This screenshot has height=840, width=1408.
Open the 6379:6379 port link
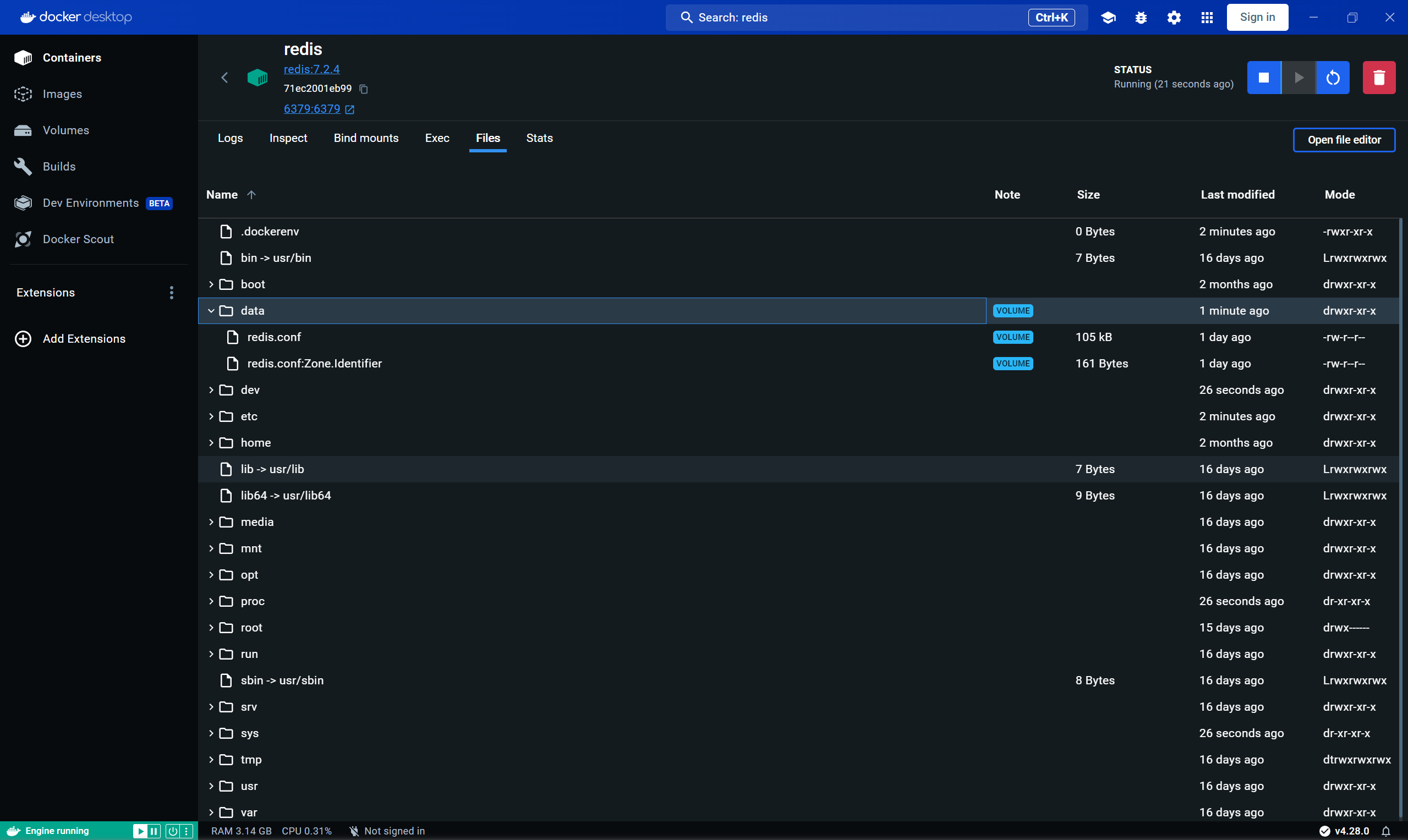click(x=312, y=109)
